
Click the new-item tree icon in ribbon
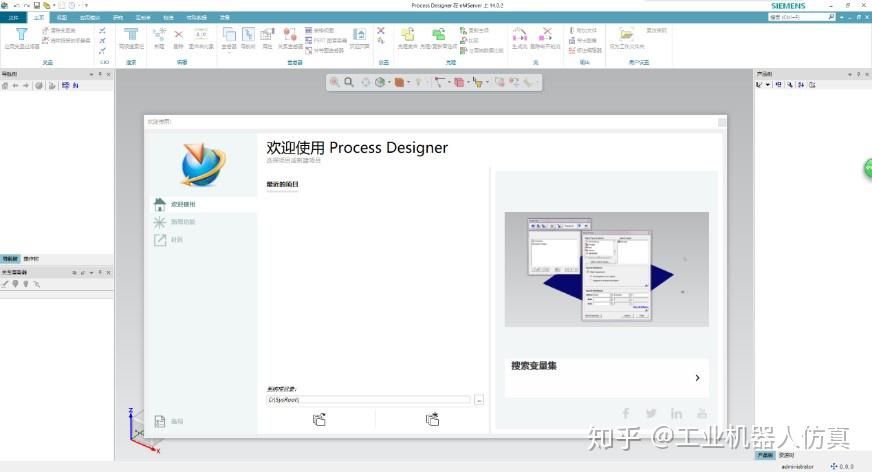[x=159, y=34]
